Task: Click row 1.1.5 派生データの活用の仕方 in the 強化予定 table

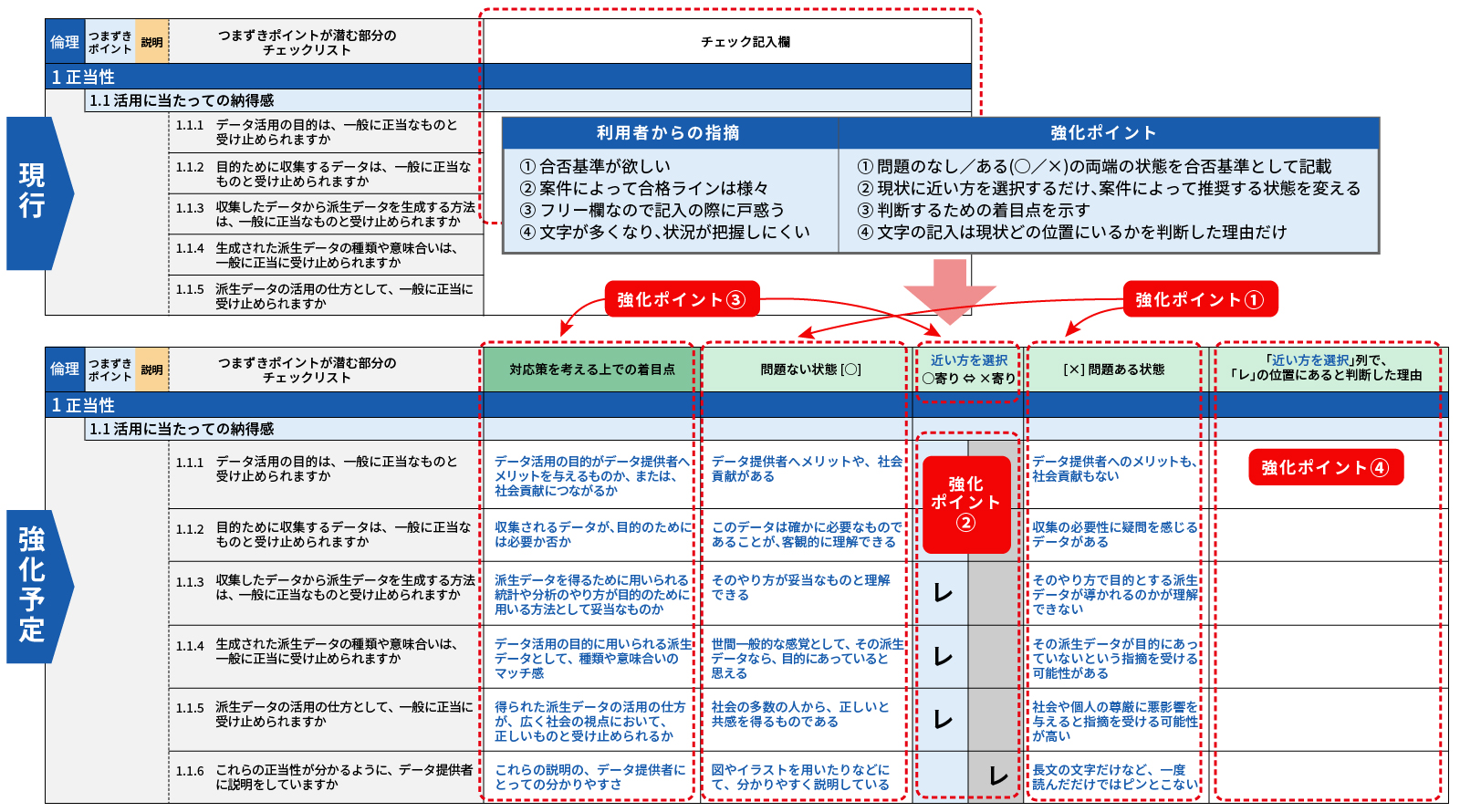Action: point(325,719)
